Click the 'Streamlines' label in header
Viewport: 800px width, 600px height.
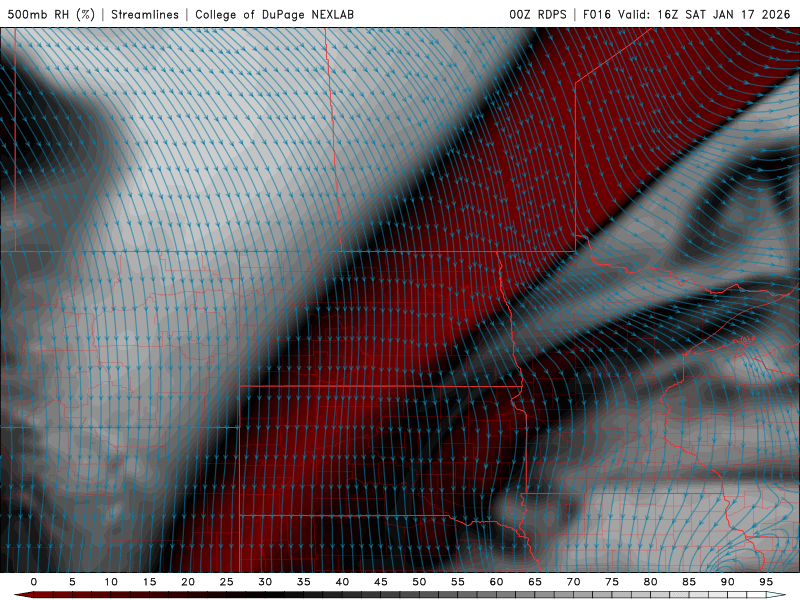coord(145,14)
